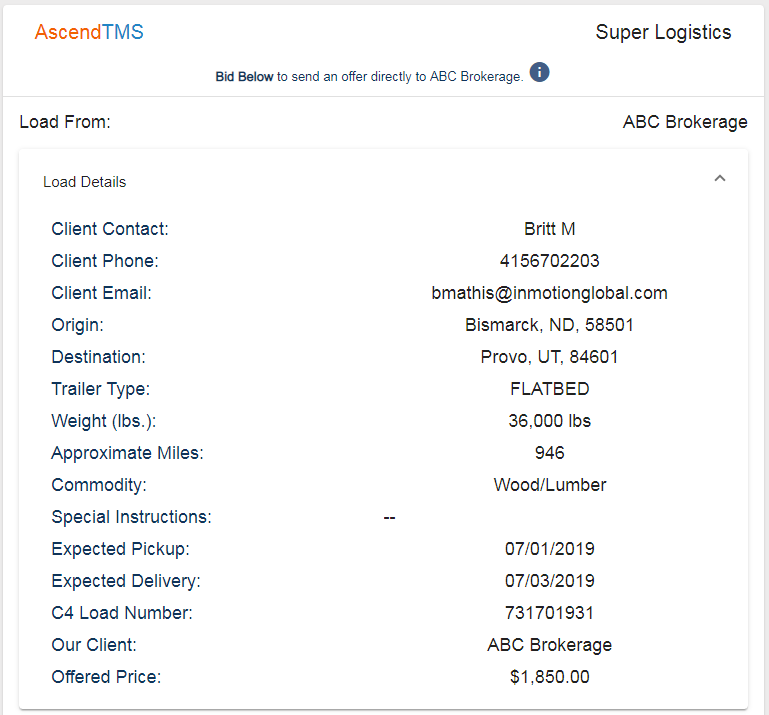Select the Load Details header

pyautogui.click(x=84, y=182)
